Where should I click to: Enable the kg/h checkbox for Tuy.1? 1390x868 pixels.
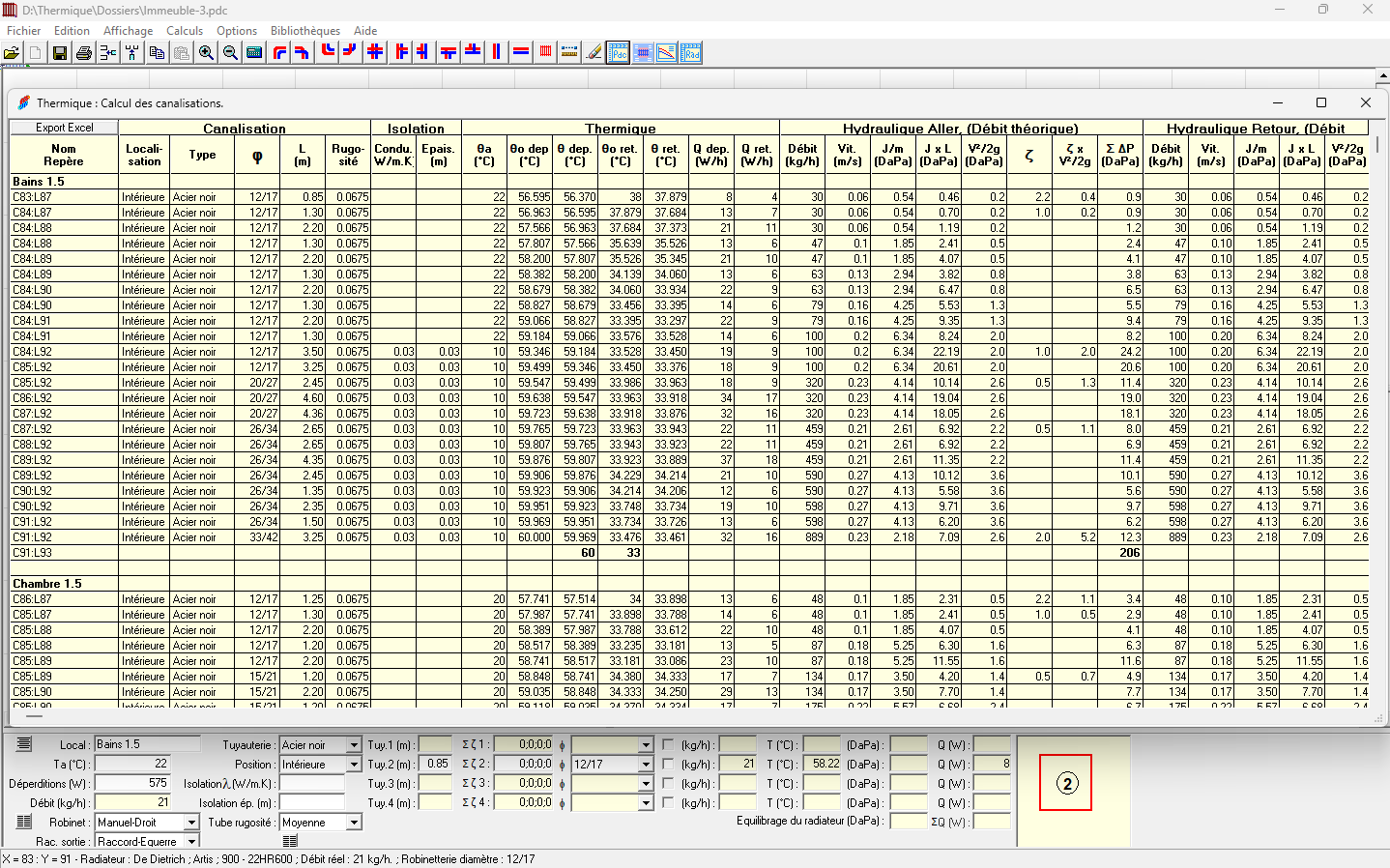pyautogui.click(x=668, y=745)
